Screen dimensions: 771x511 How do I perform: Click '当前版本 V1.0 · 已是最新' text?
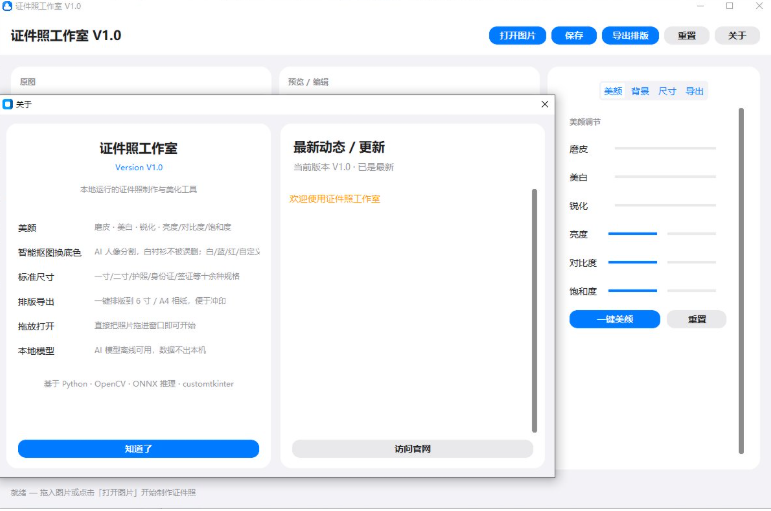(343, 167)
